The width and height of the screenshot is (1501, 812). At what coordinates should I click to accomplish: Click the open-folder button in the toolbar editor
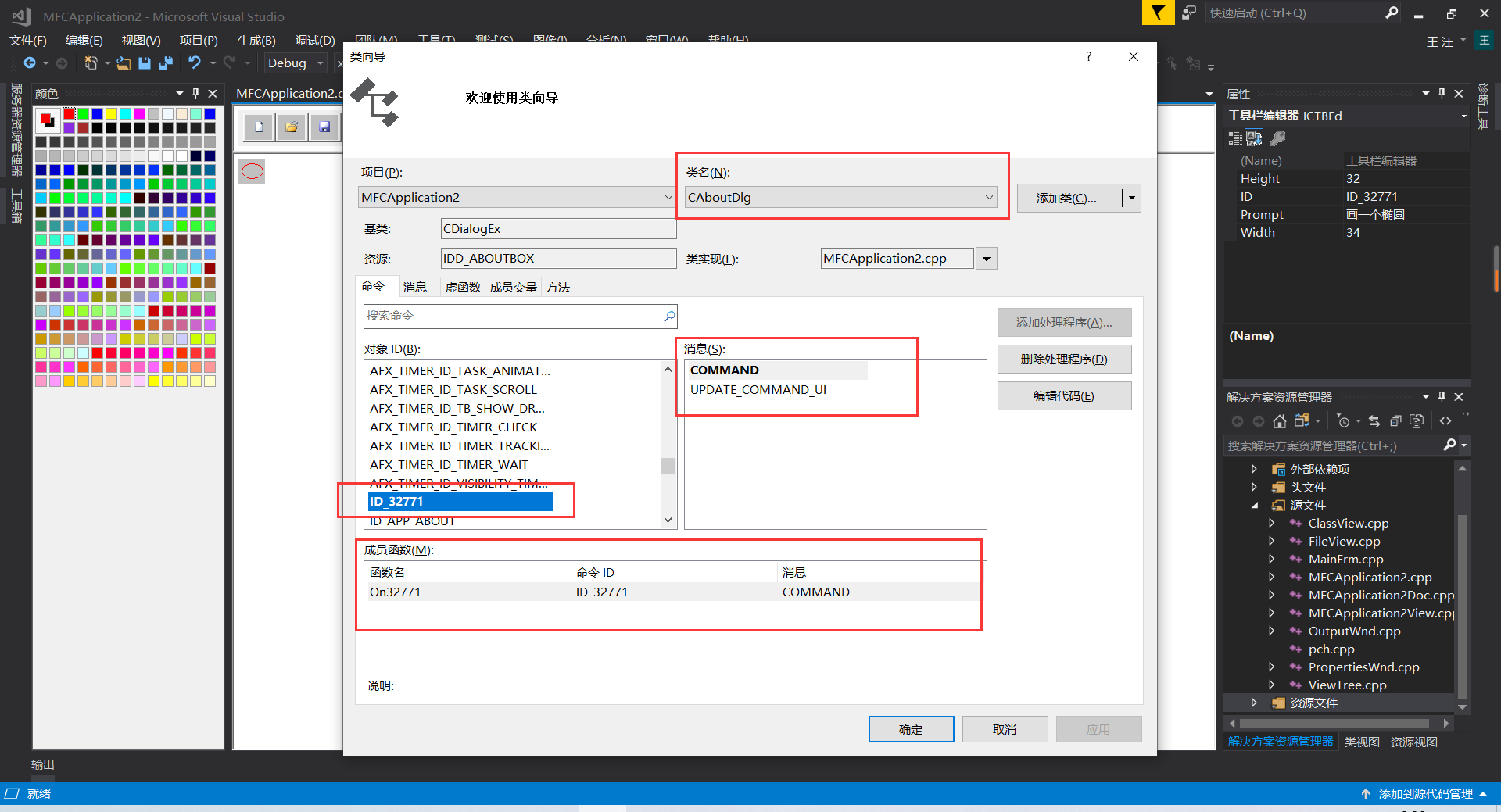[292, 127]
